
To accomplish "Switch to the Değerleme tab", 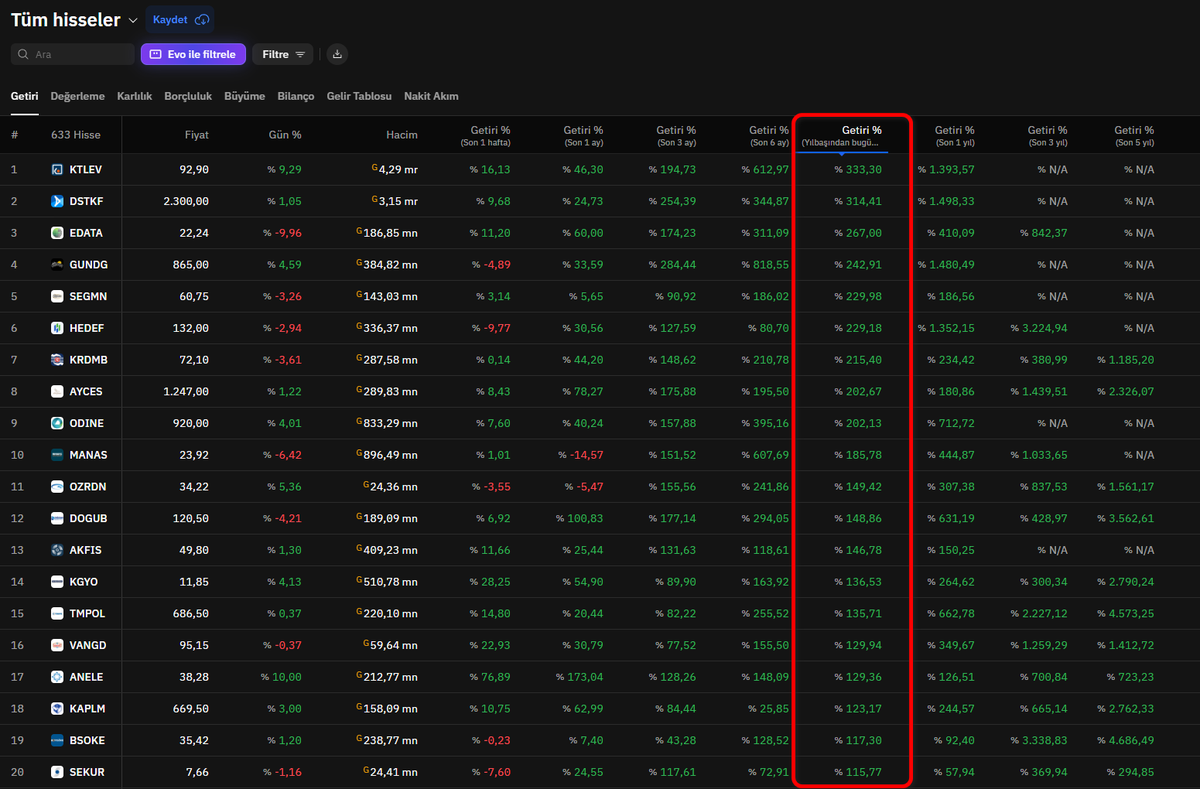I will click(x=78, y=96).
